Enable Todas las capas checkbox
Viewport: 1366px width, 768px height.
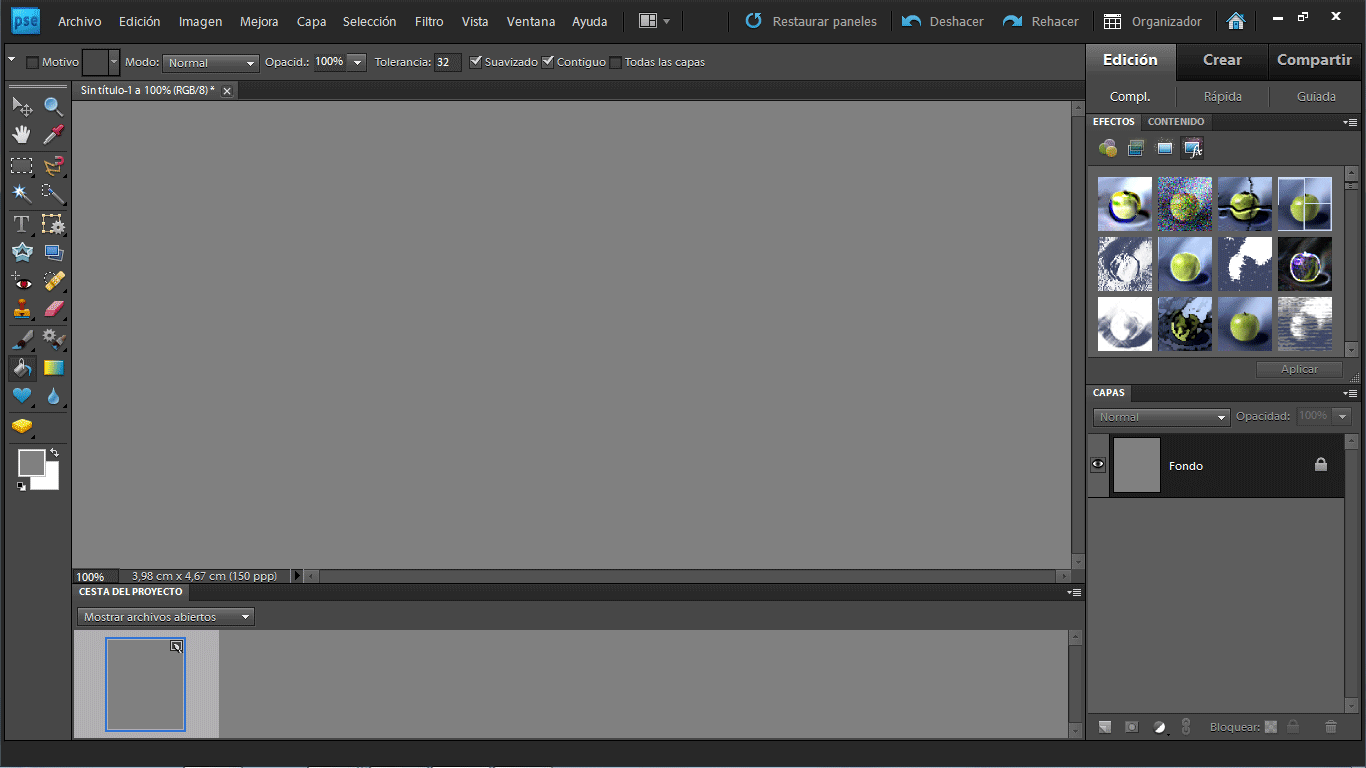(615, 62)
